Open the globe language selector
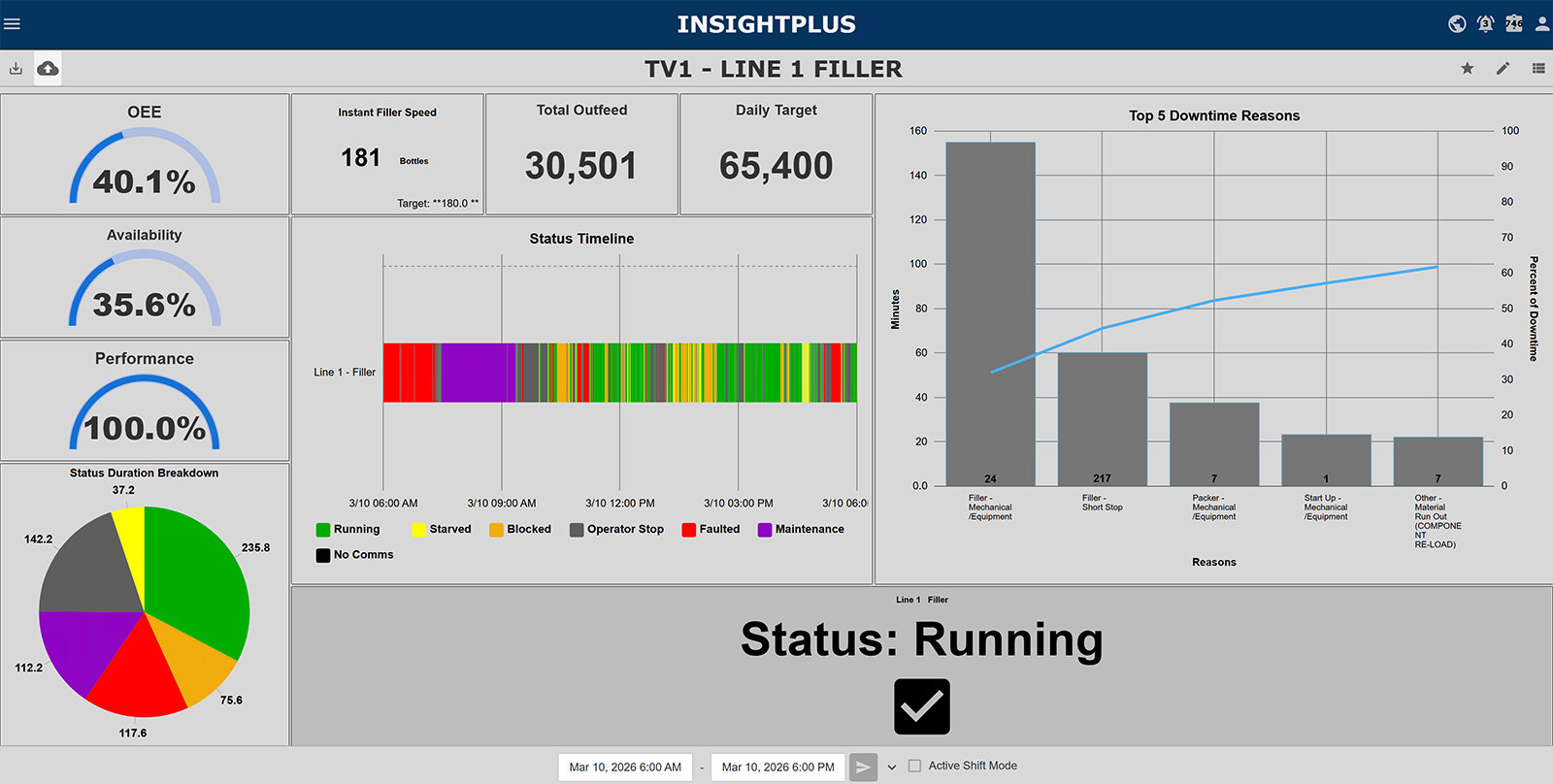This screenshot has height=784, width=1553. (1457, 24)
